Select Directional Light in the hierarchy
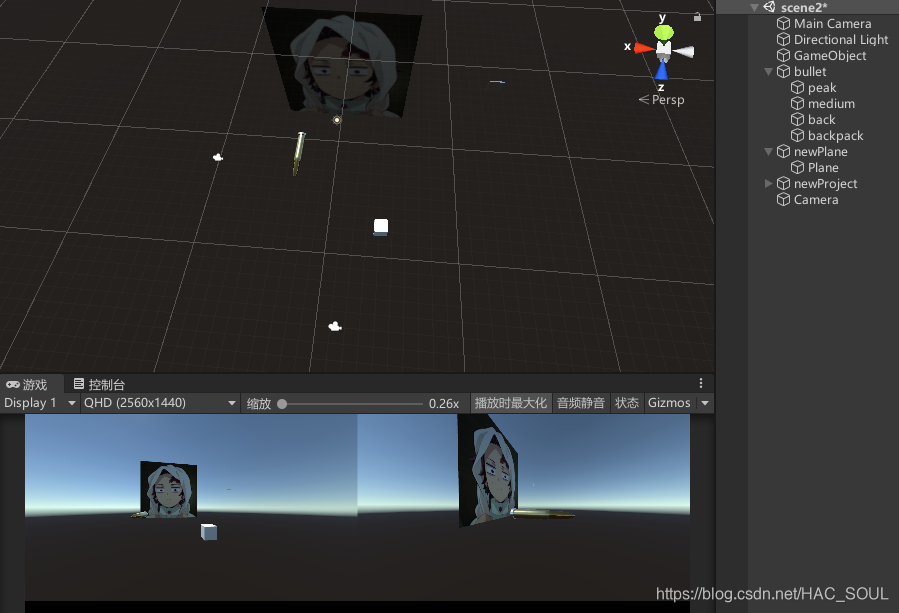This screenshot has width=899, height=613. (841, 40)
